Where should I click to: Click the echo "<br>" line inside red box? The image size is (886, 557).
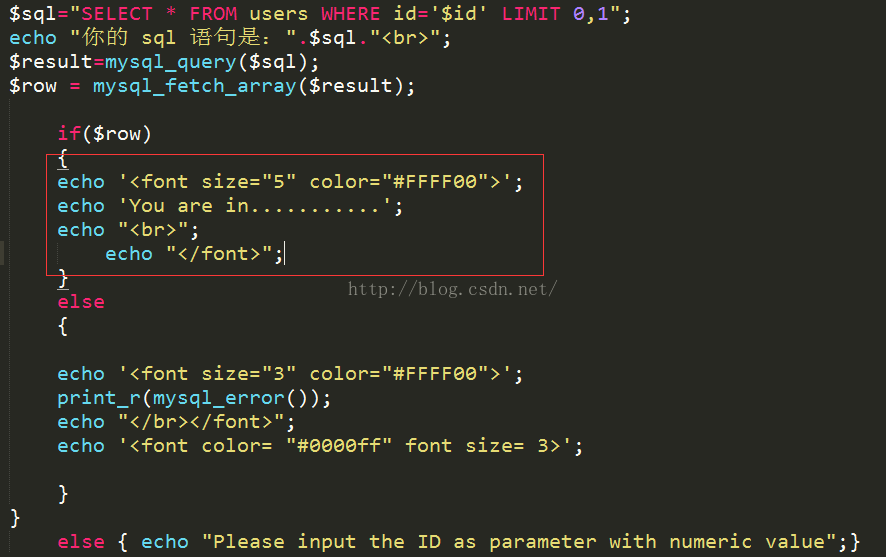pos(128,230)
